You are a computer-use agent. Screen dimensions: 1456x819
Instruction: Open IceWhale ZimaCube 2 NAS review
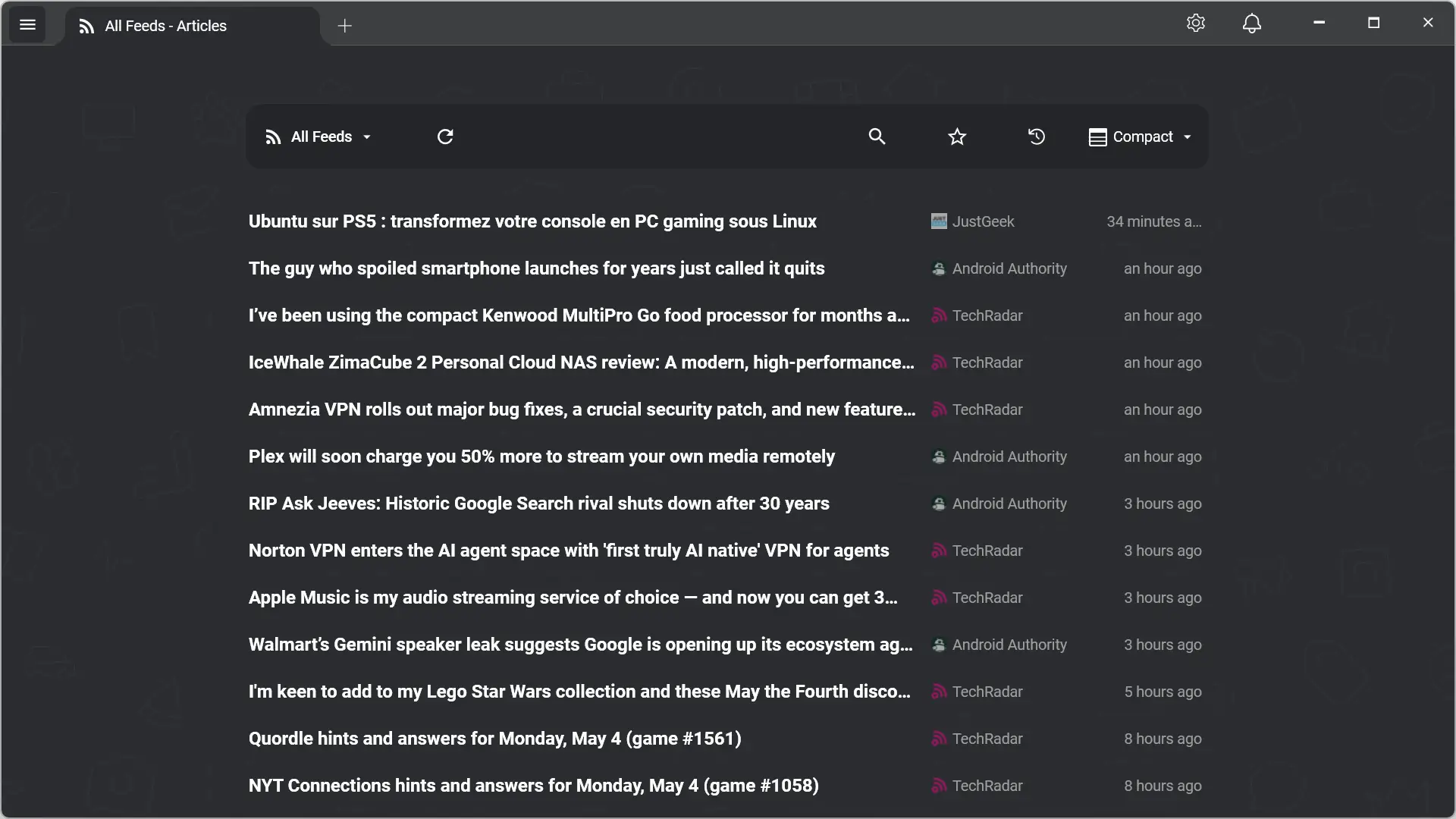point(582,362)
